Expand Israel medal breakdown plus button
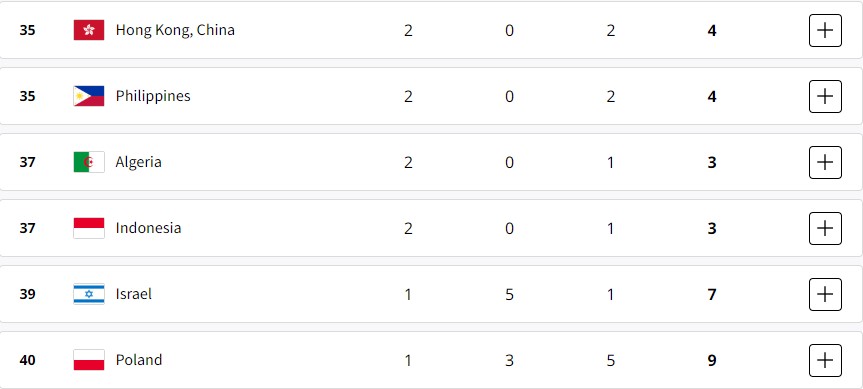This screenshot has height=389, width=863. point(825,294)
